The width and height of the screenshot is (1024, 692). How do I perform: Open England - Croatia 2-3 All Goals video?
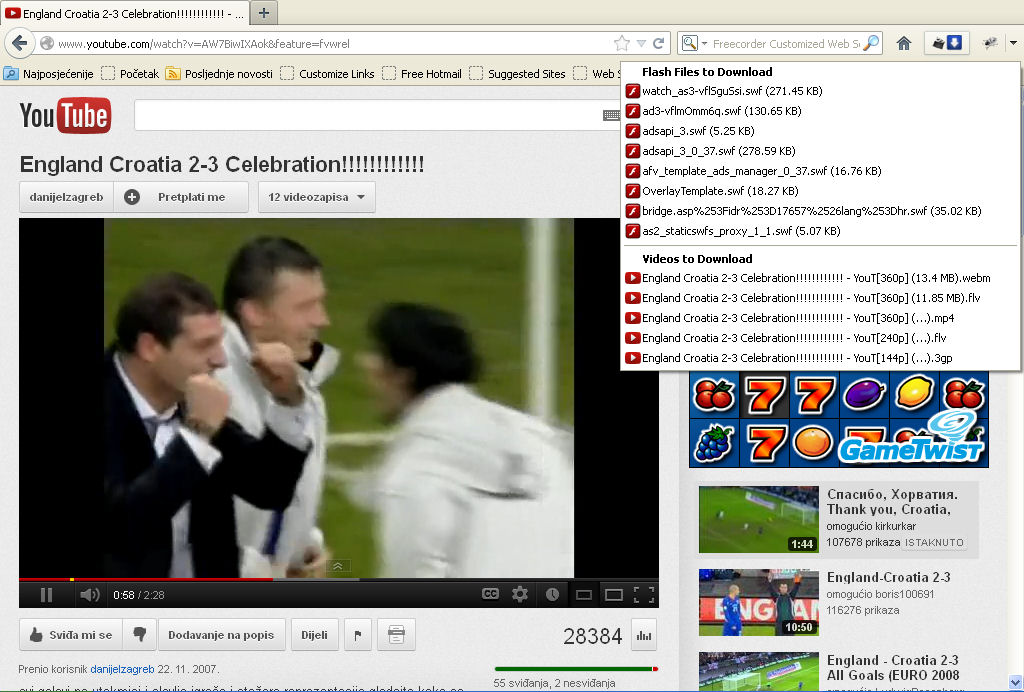click(x=892, y=667)
